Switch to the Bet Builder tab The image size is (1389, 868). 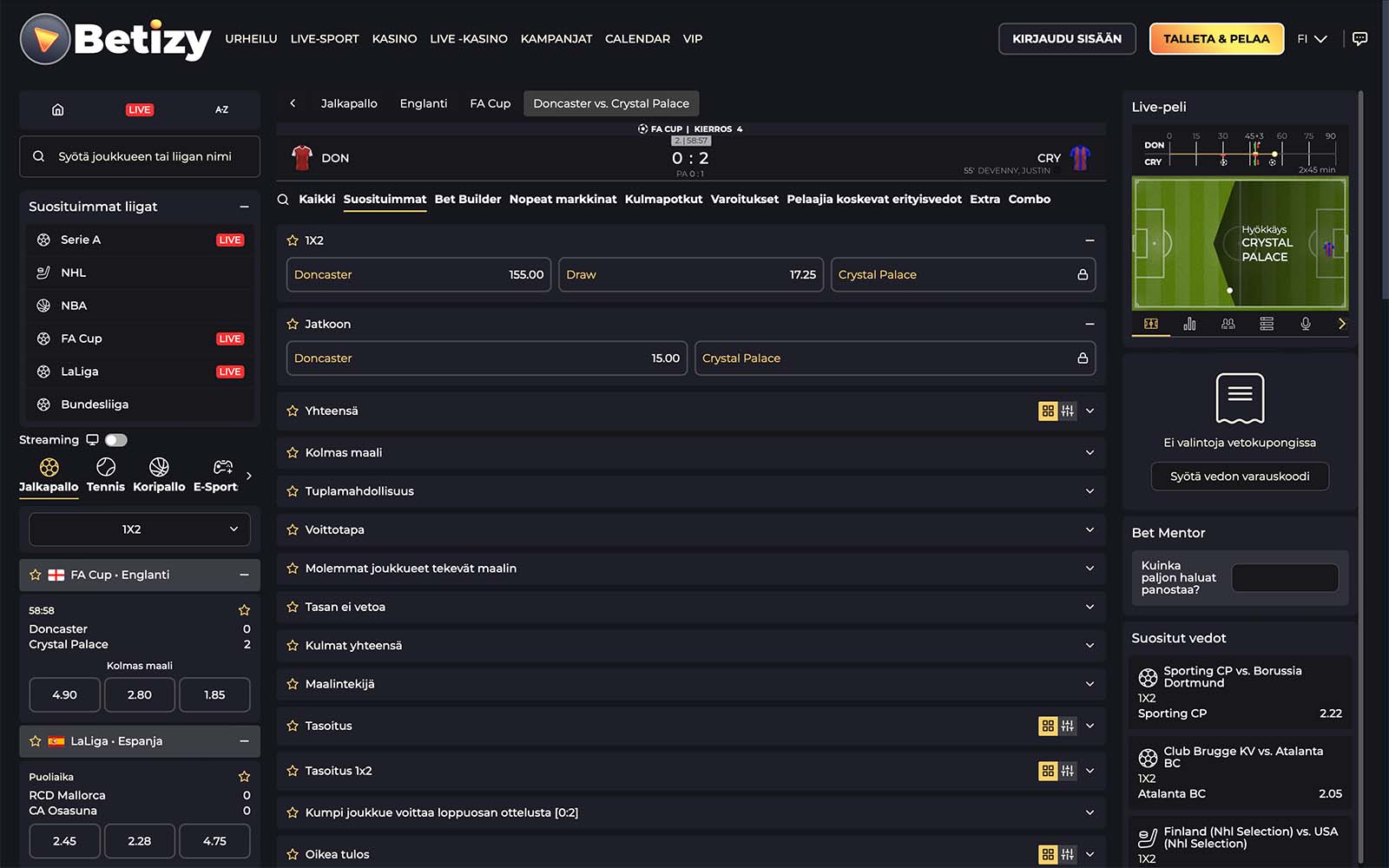pos(467,200)
